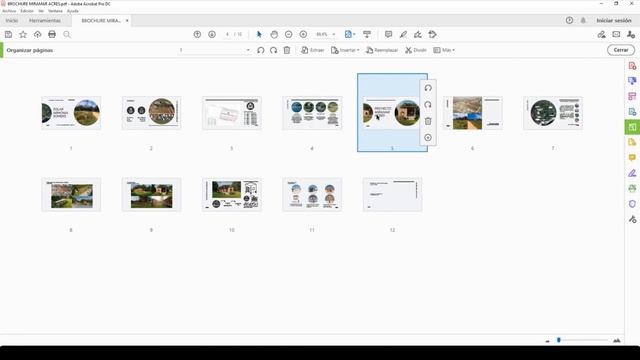Select page 10 thumbnail
The height and width of the screenshot is (360, 640).
(x=231, y=195)
